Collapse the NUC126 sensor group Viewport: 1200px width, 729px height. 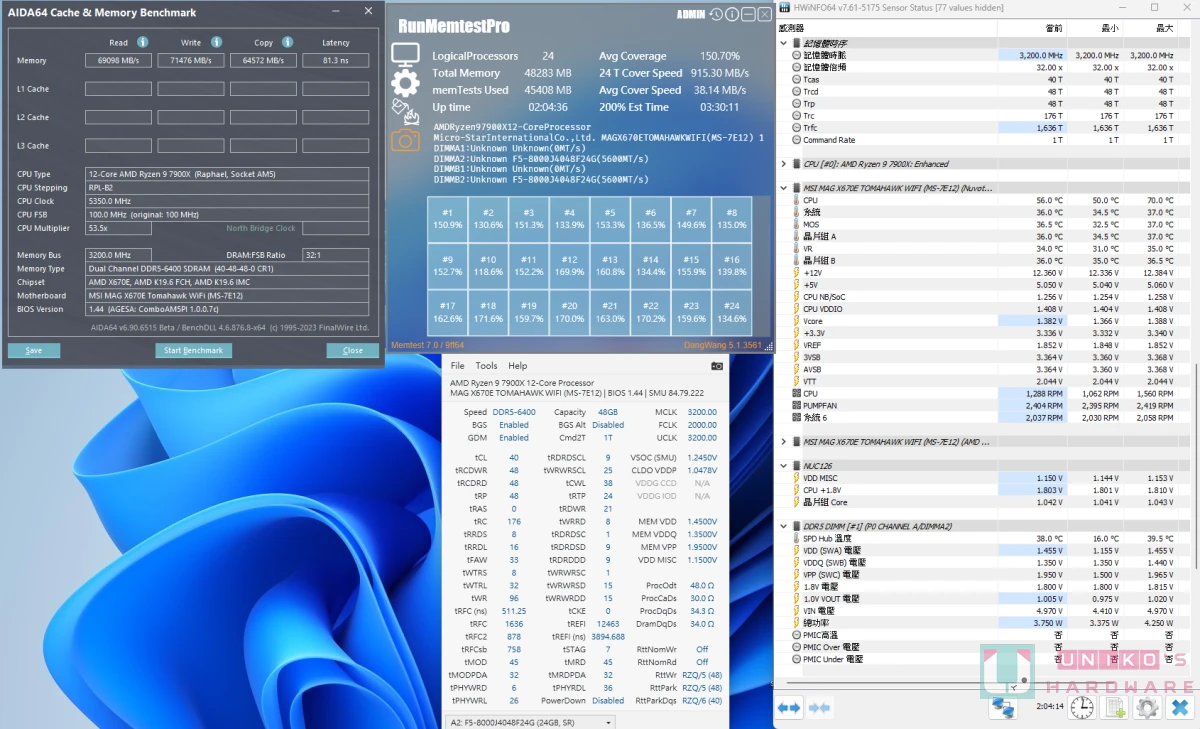[783, 466]
